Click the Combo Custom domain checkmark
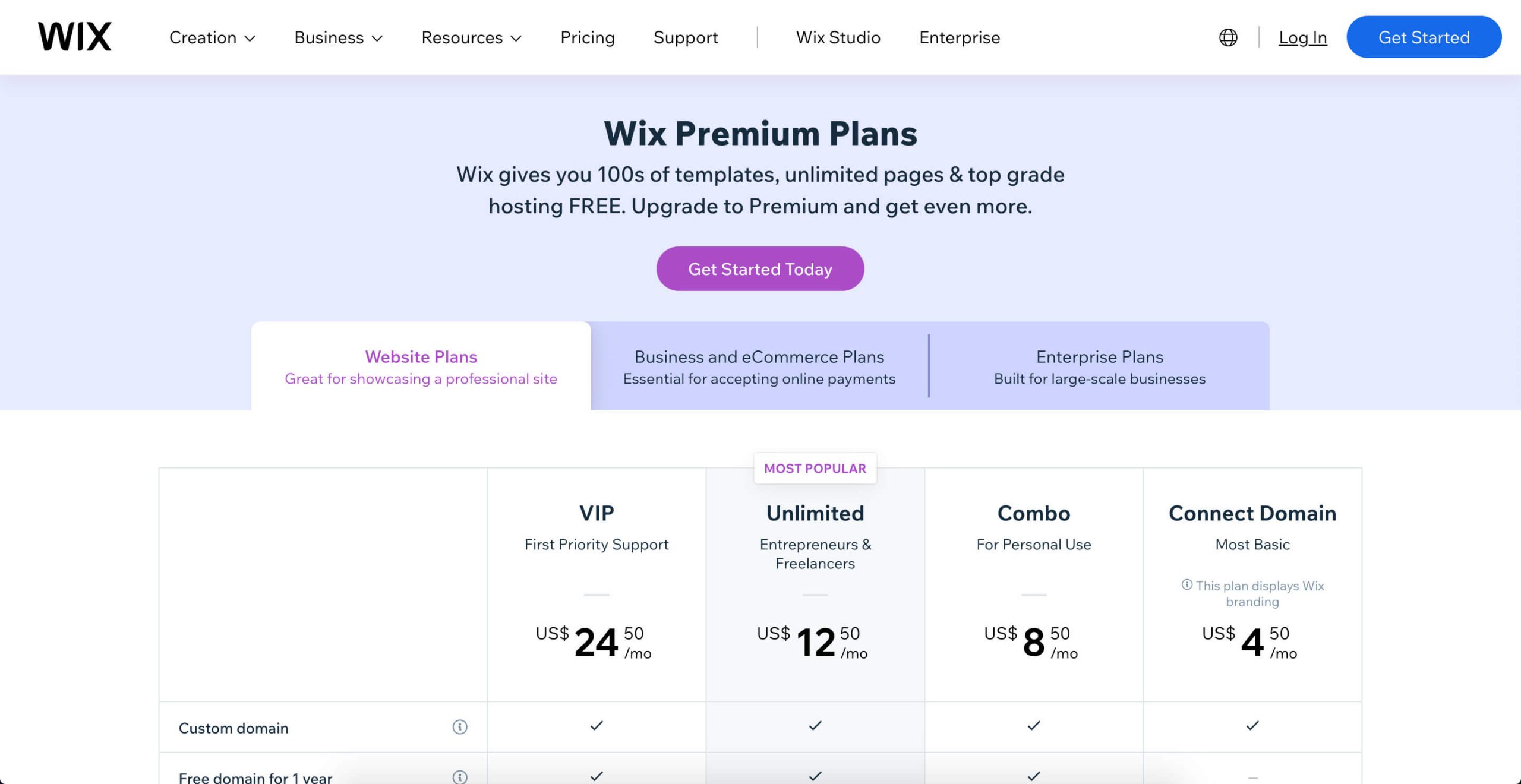Screen dimensions: 1521x784 (1034, 726)
